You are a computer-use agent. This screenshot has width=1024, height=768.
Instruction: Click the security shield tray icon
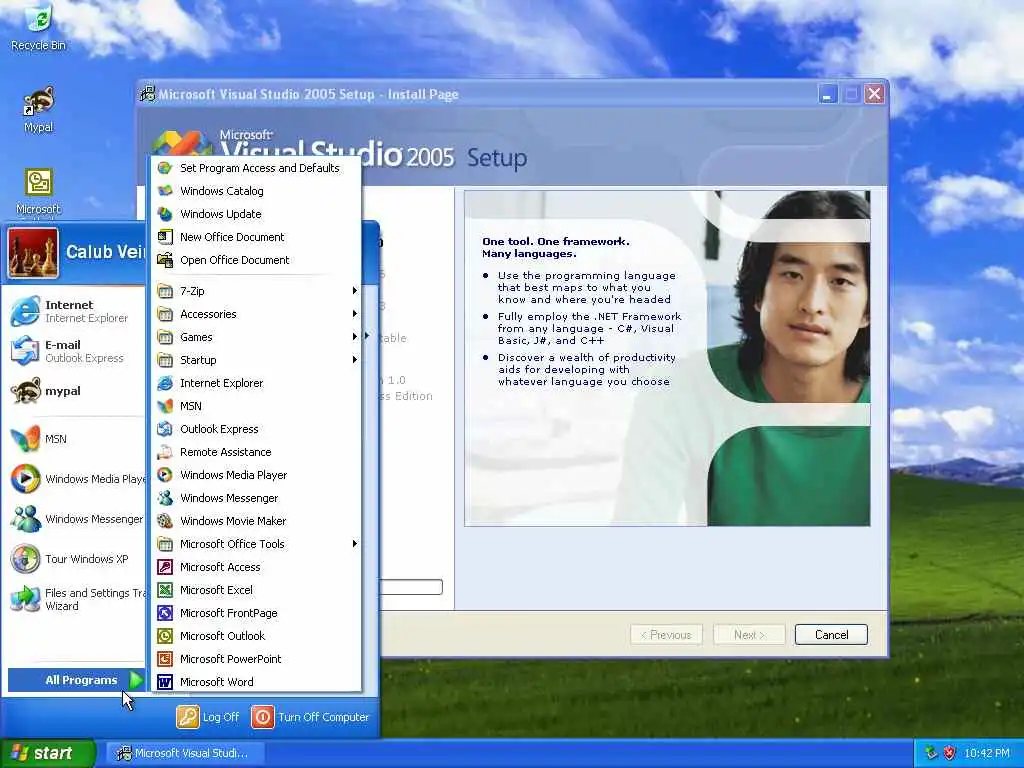(950, 753)
